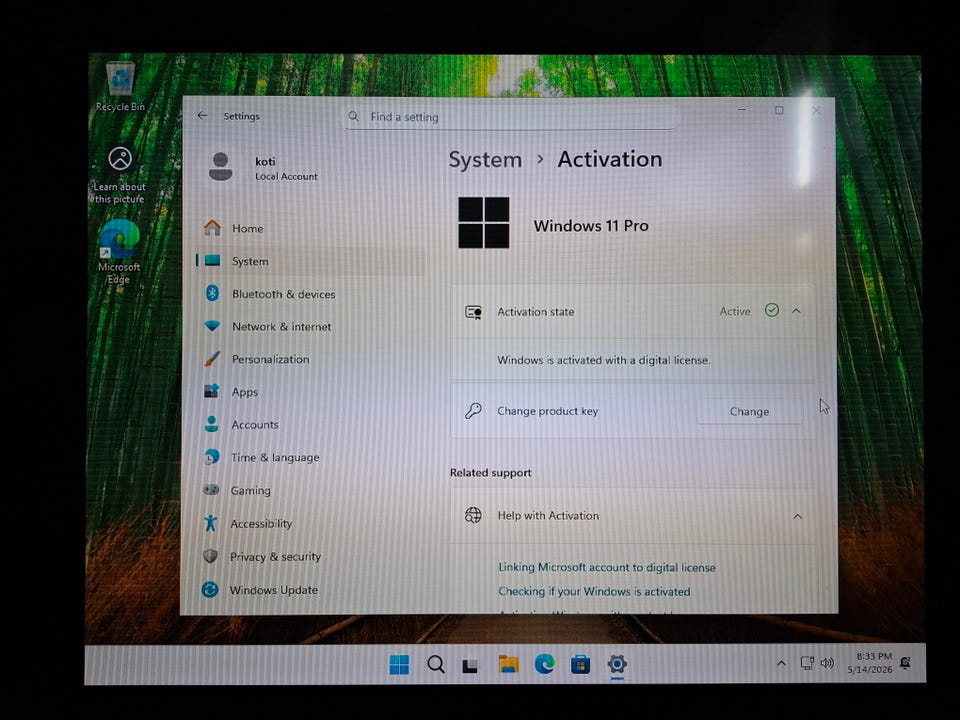Click the Network Wi-Fi icon in sidebar
This screenshot has height=720, width=960.
click(x=212, y=326)
